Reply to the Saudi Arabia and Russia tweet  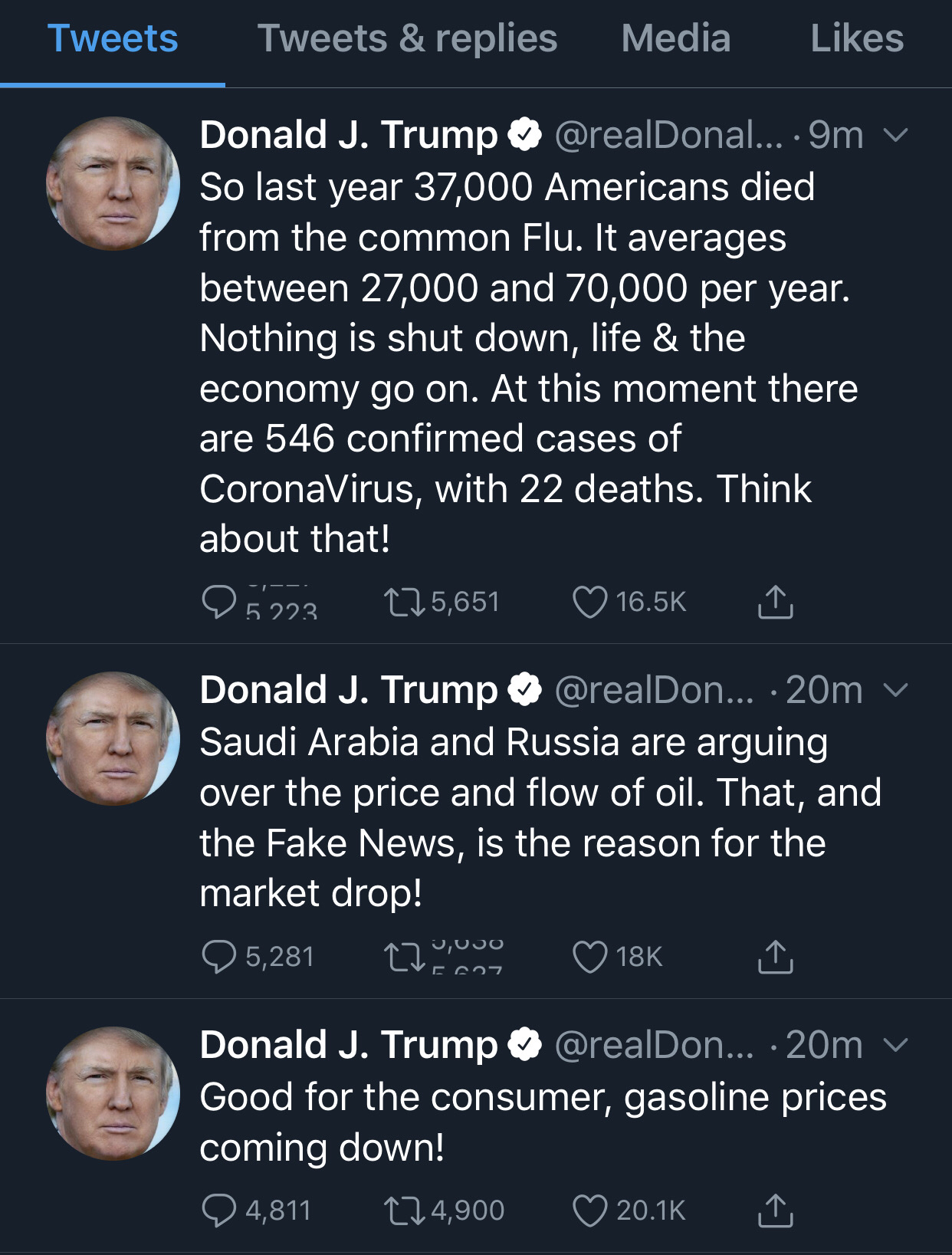[x=219, y=957]
